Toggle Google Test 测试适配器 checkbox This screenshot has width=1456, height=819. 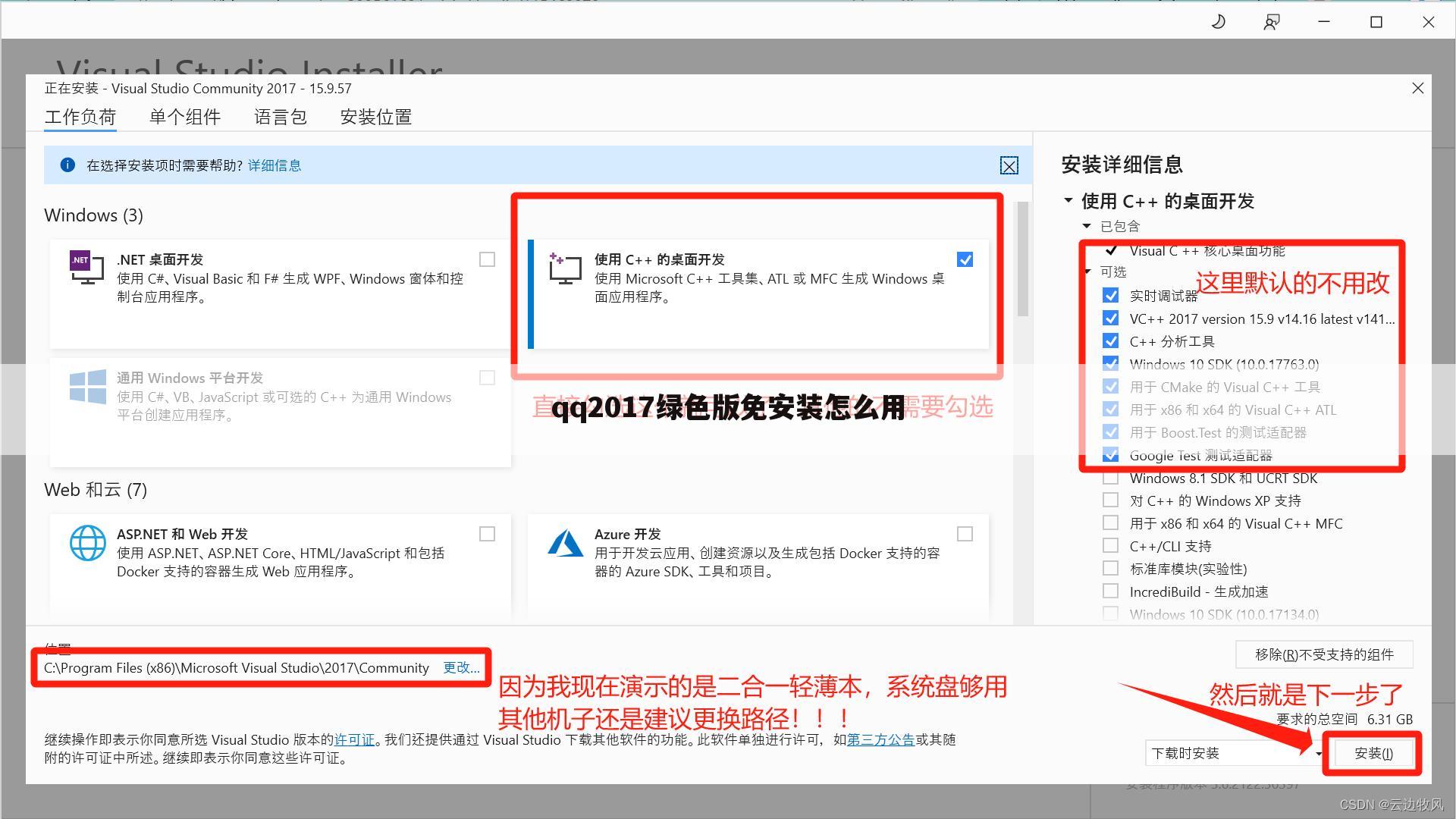pyautogui.click(x=1110, y=454)
